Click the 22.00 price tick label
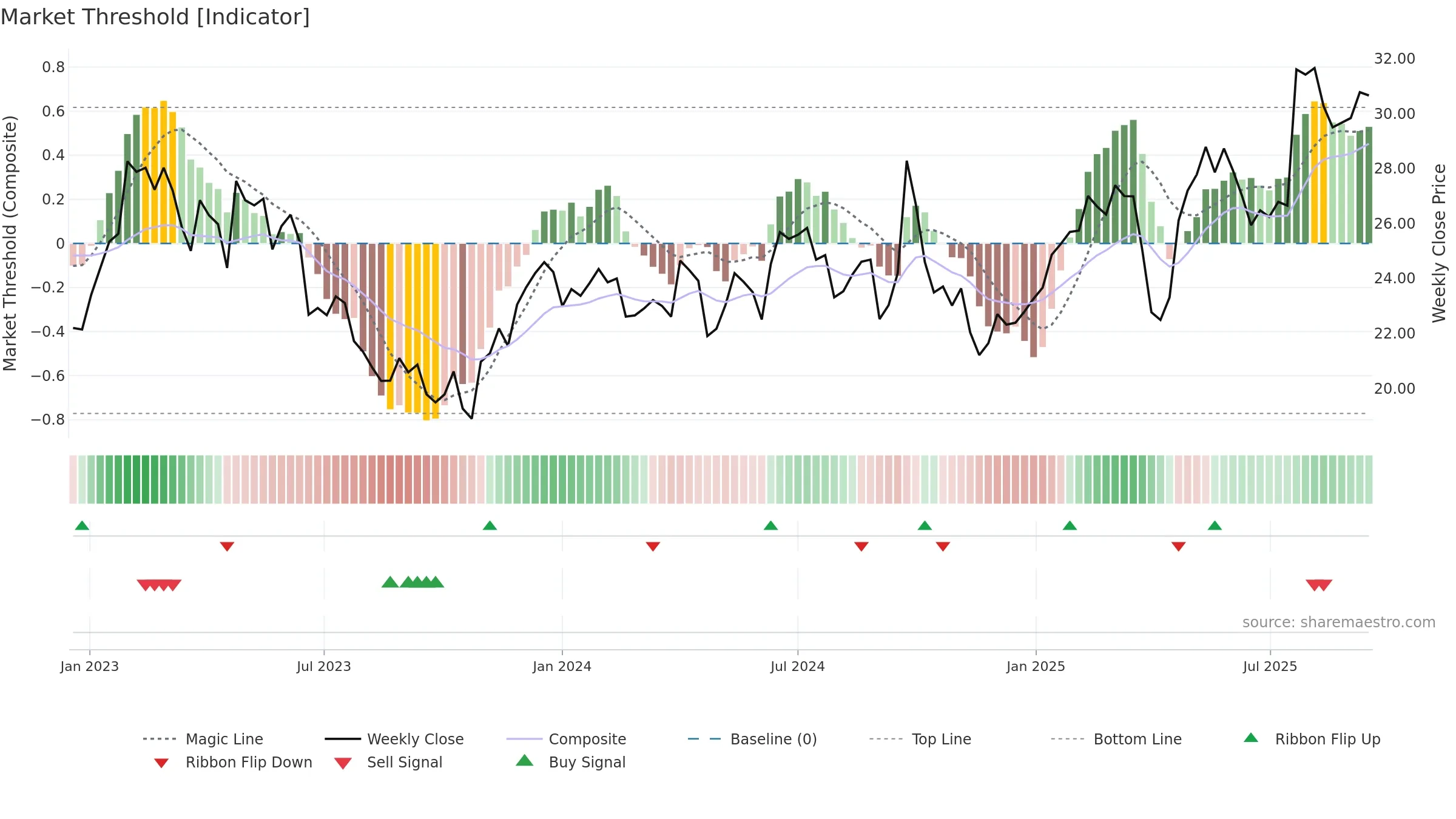Image resolution: width=1456 pixels, height=819 pixels. point(1395,333)
